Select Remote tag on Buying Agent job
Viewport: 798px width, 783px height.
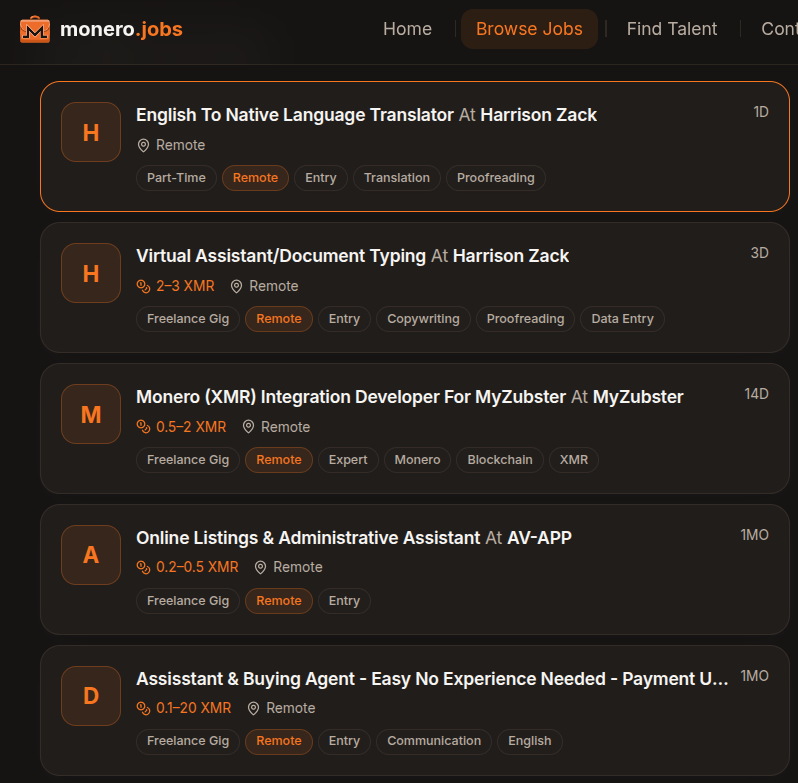coord(279,741)
